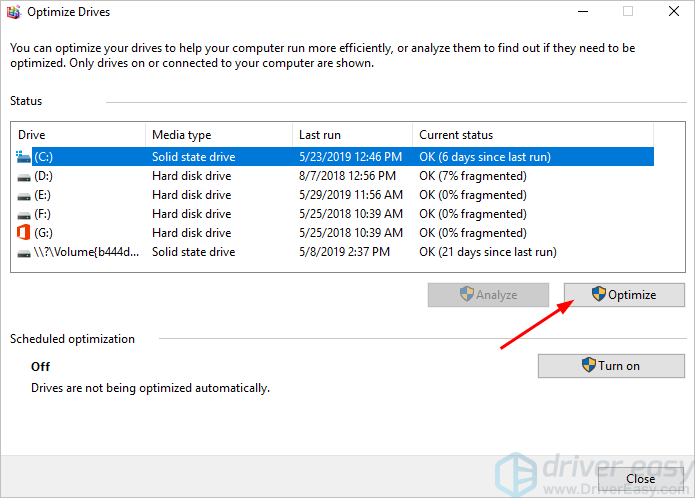Viewport: 695px width, 498px height.
Task: Click the G: drive Office icon
Action: 25,233
